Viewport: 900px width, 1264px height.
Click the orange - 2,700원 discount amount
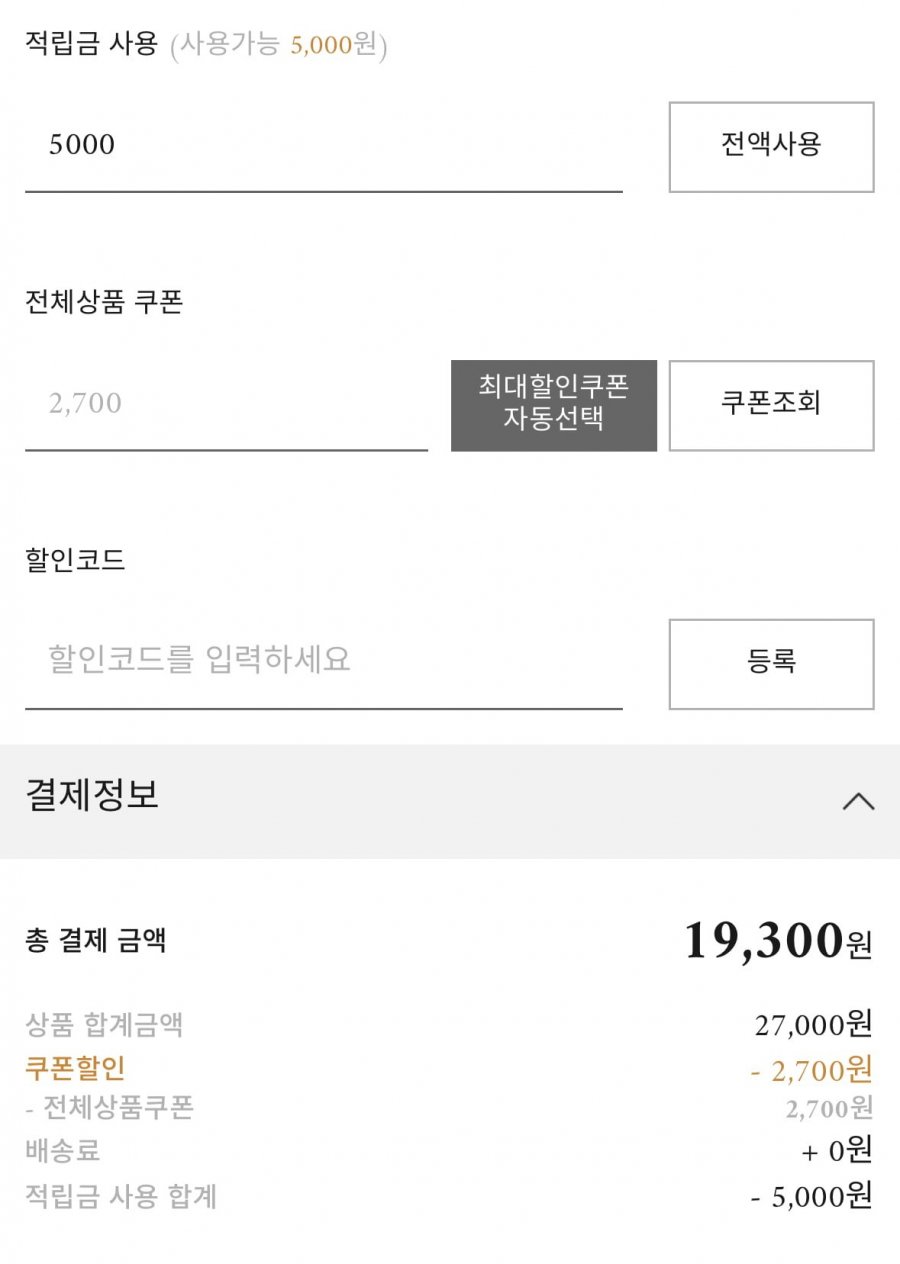coord(811,1070)
